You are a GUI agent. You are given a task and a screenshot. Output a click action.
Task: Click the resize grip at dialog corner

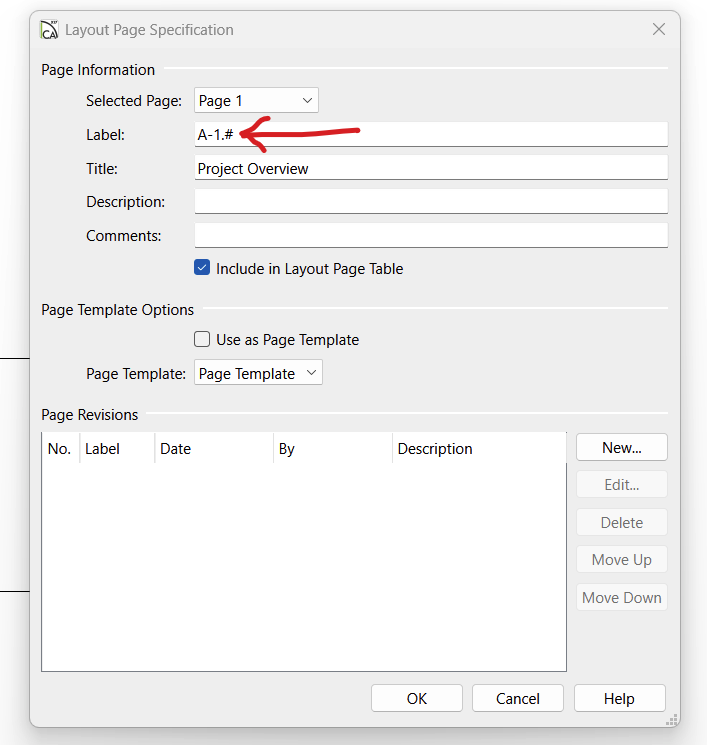672,720
